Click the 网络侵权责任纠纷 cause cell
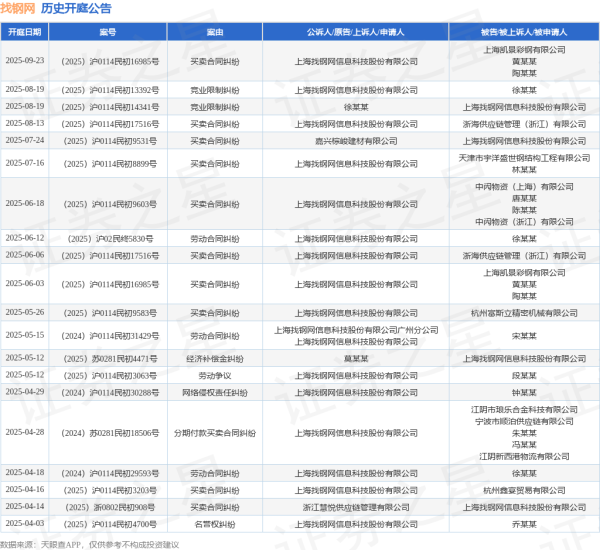Screen dimensions: 600x550 coord(215,393)
